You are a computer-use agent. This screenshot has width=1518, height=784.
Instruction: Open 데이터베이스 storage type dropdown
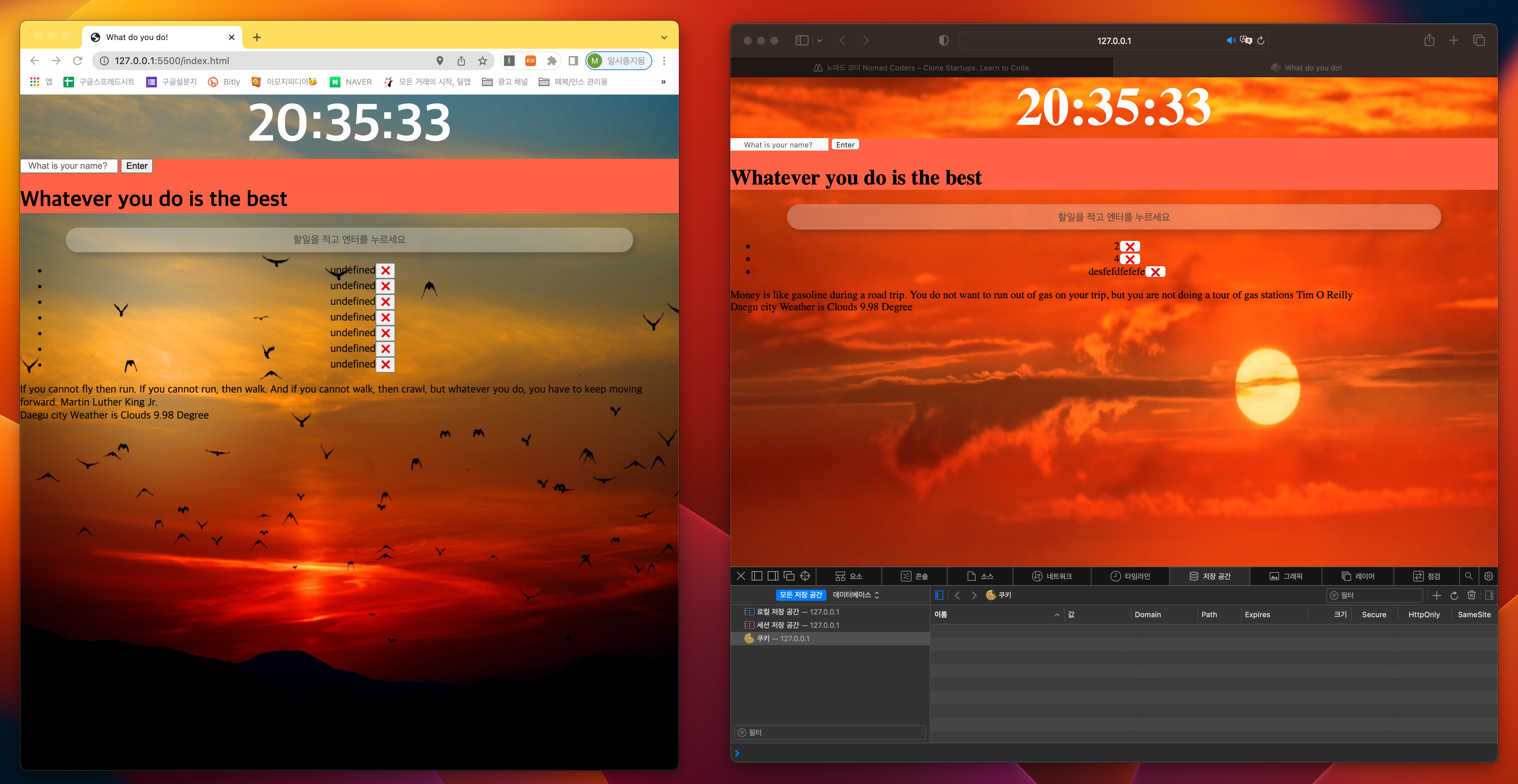point(856,595)
